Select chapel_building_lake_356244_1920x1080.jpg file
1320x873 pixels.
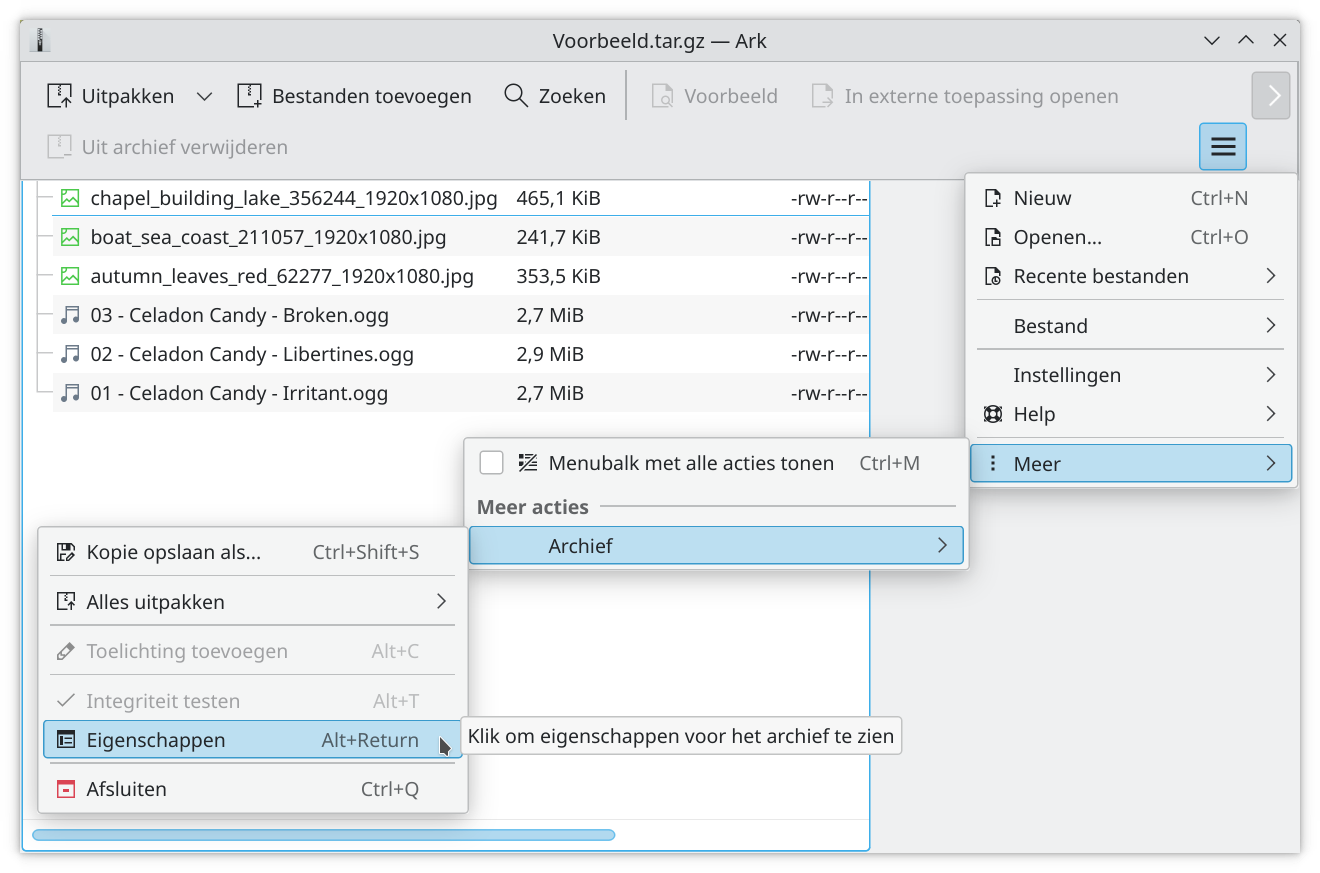[x=294, y=198]
